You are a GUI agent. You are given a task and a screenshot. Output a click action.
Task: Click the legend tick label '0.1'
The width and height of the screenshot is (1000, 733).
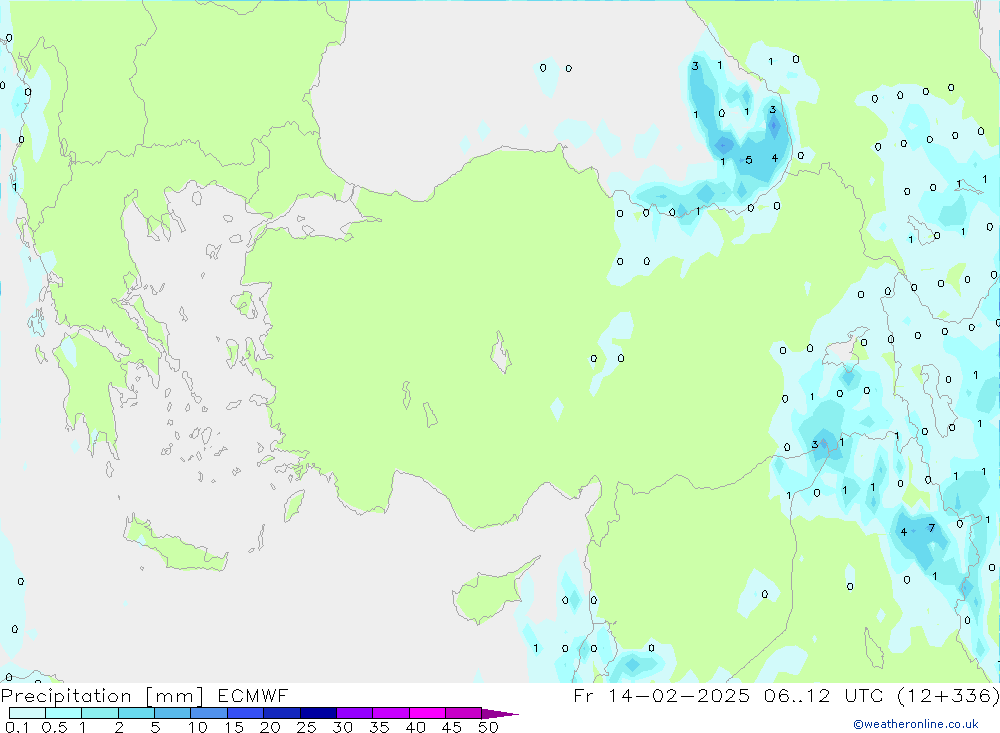(x=17, y=727)
